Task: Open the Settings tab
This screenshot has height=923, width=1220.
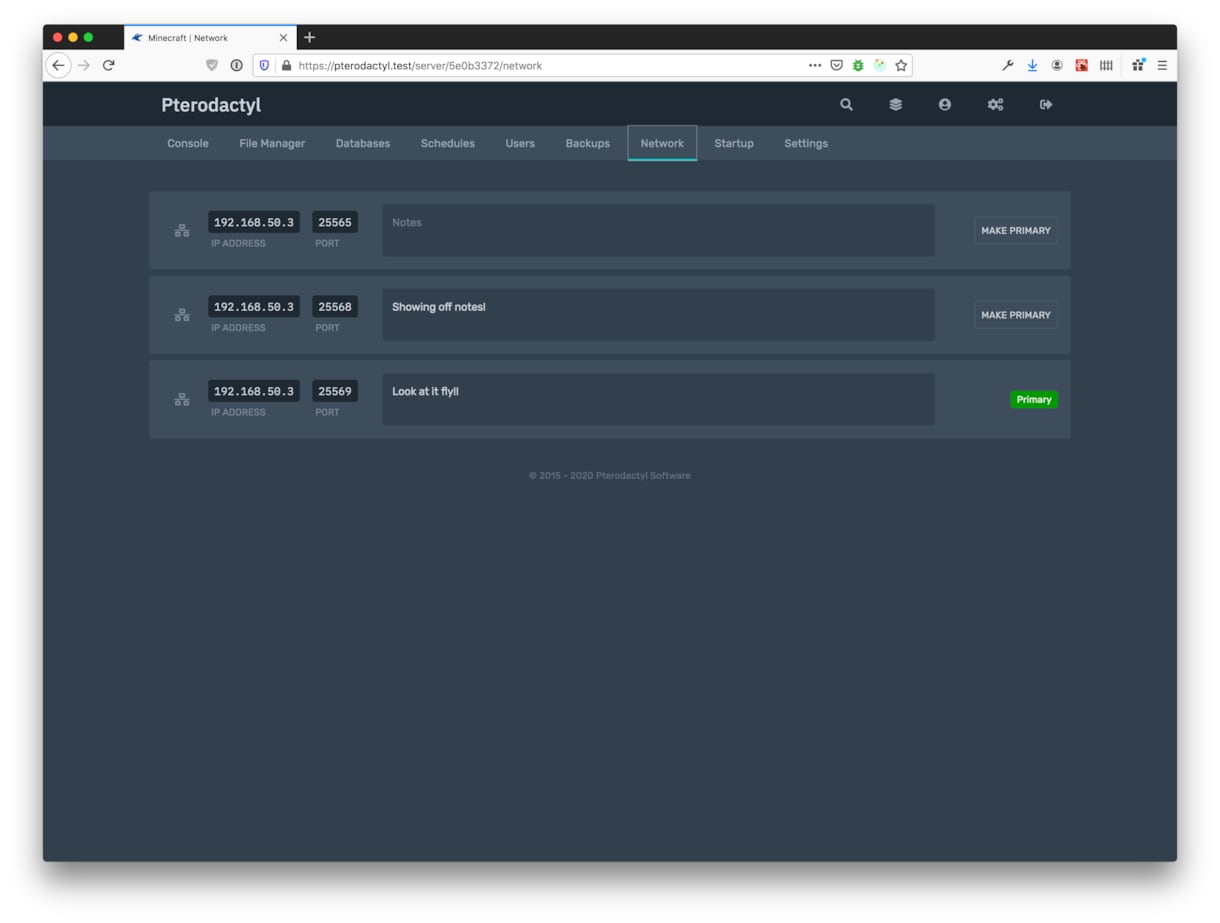Action: pos(806,143)
